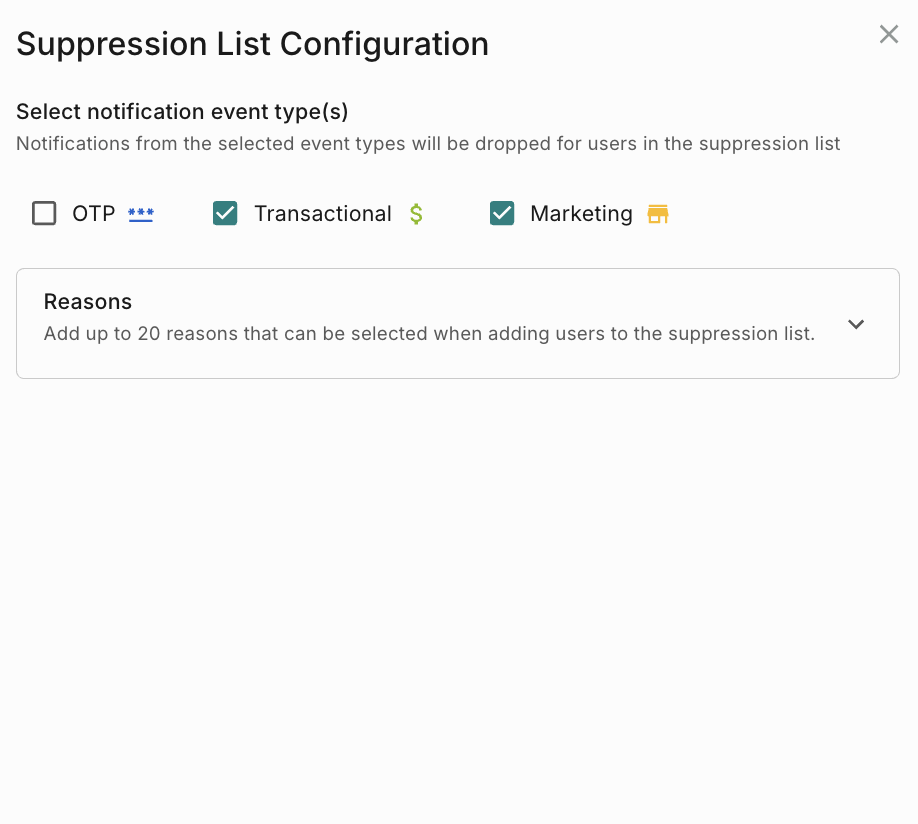918x824 pixels.
Task: Uncheck the Marketing event type checkbox
Action: click(x=502, y=214)
